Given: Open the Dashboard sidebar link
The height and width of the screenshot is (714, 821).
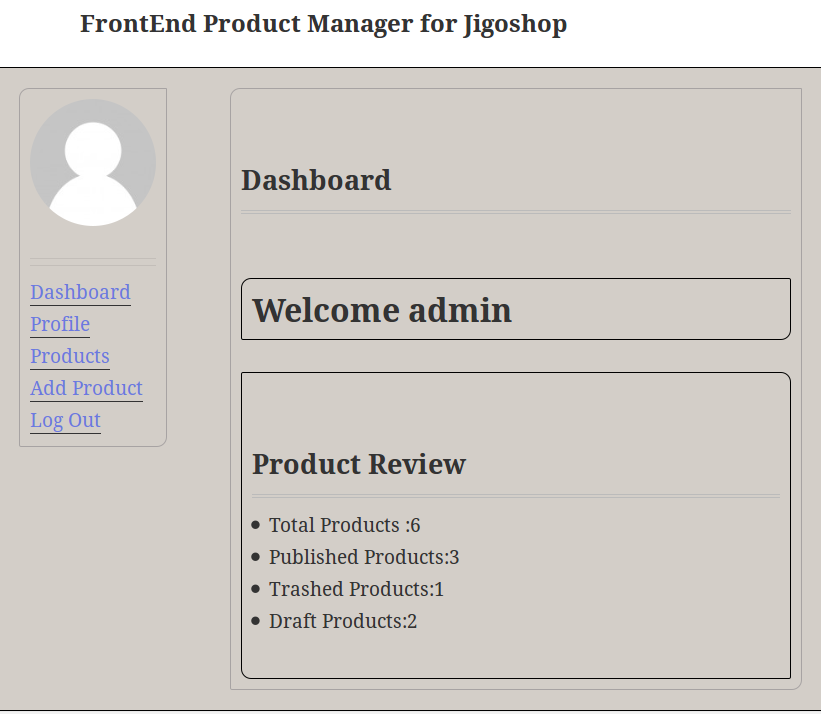Looking at the screenshot, I should [x=80, y=292].
